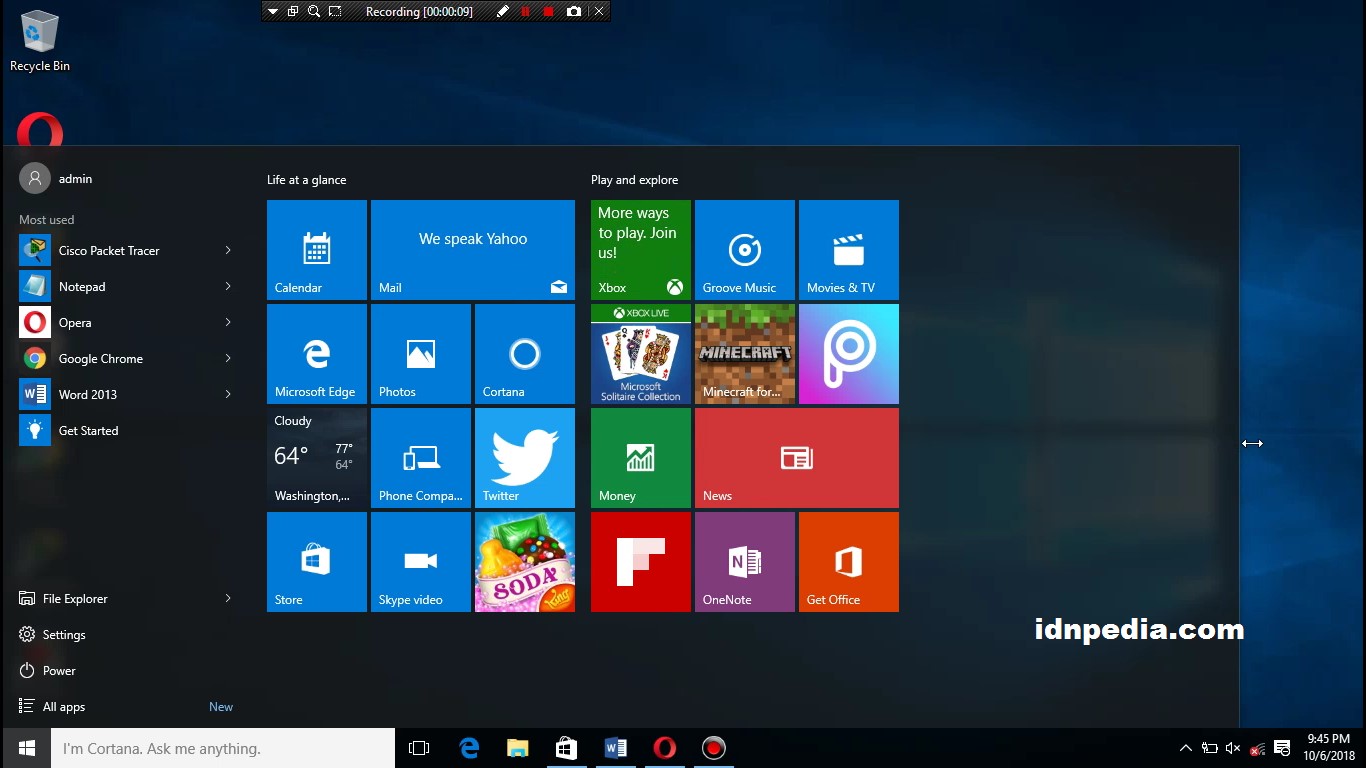The image size is (1366, 768).
Task: Open the Store from the taskbar
Action: pyautogui.click(x=566, y=748)
